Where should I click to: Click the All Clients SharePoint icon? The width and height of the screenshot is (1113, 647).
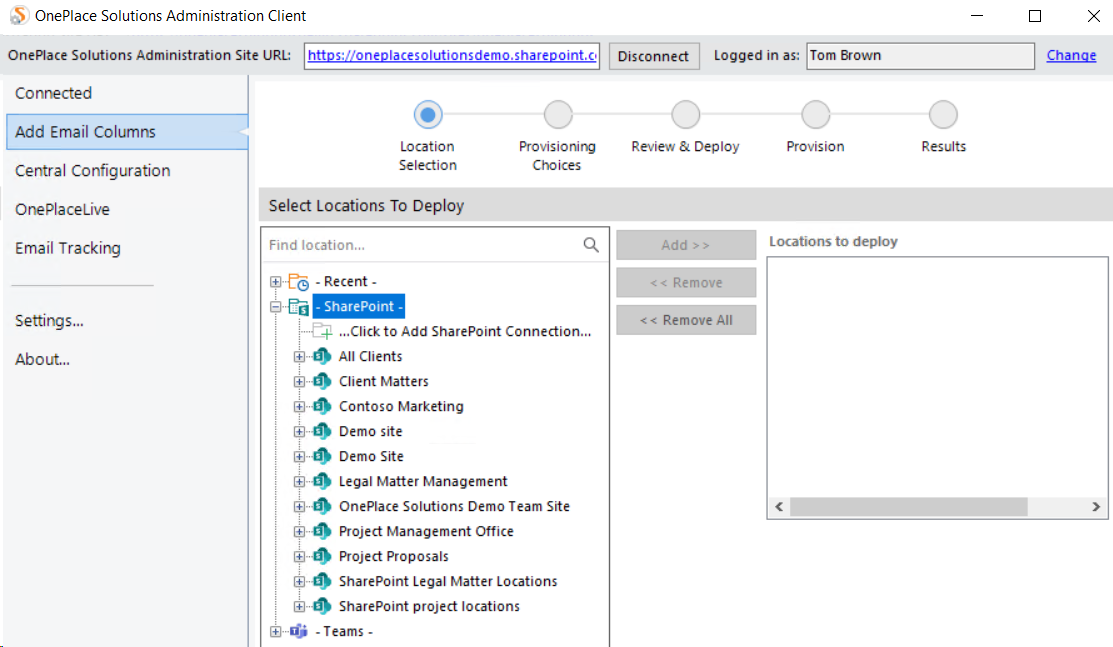322,357
